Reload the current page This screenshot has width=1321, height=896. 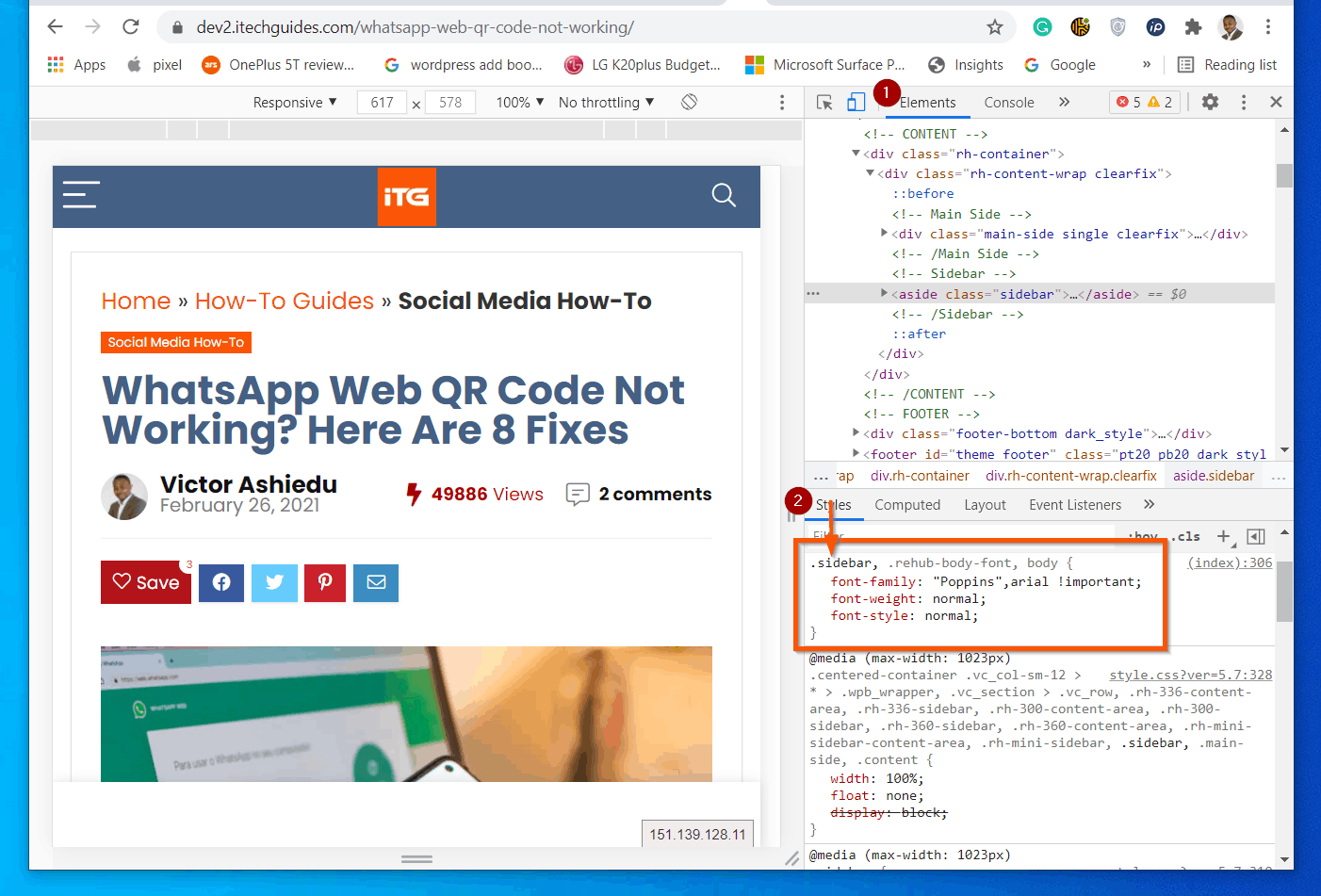131,27
